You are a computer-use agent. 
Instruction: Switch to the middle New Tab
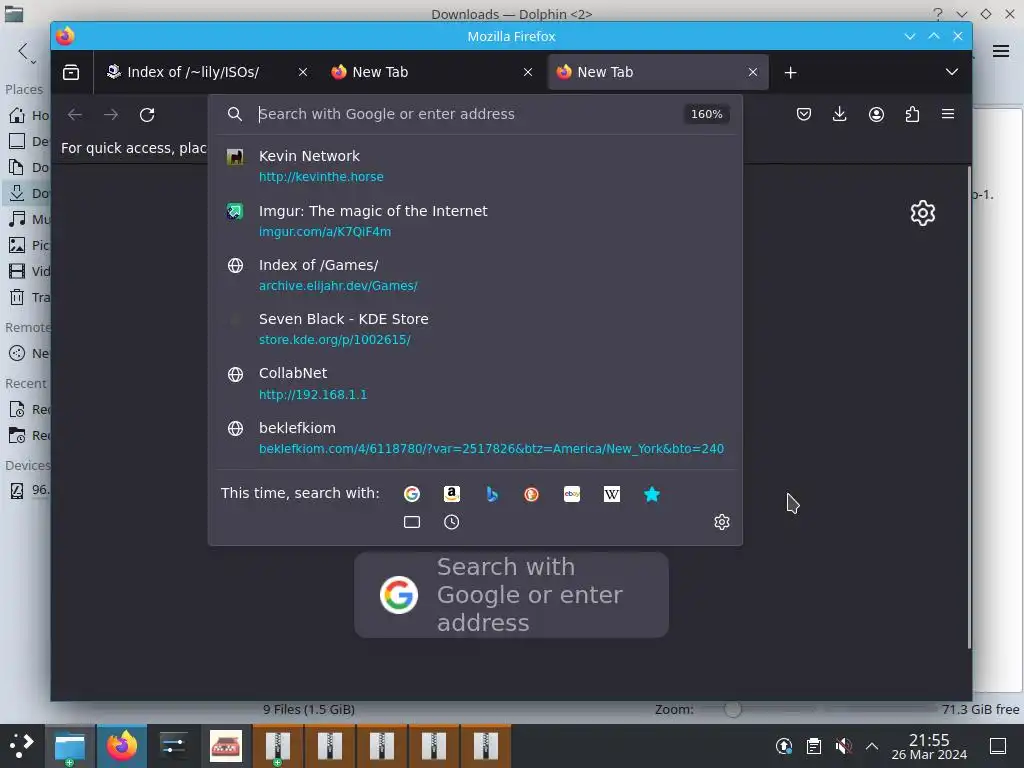[432, 72]
